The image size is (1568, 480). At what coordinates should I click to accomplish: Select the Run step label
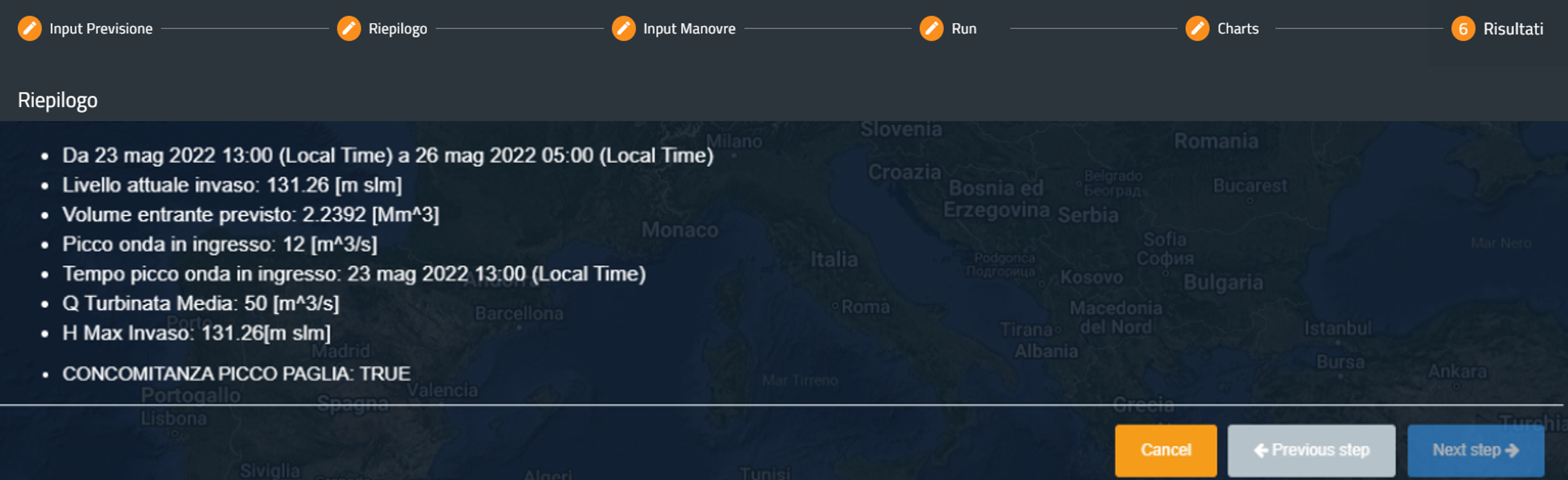click(964, 28)
